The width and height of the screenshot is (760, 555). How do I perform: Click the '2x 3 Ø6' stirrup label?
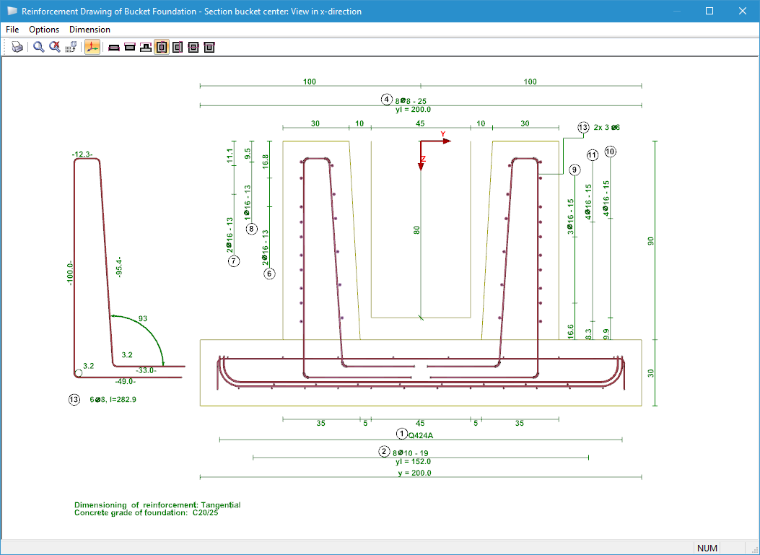click(x=607, y=127)
